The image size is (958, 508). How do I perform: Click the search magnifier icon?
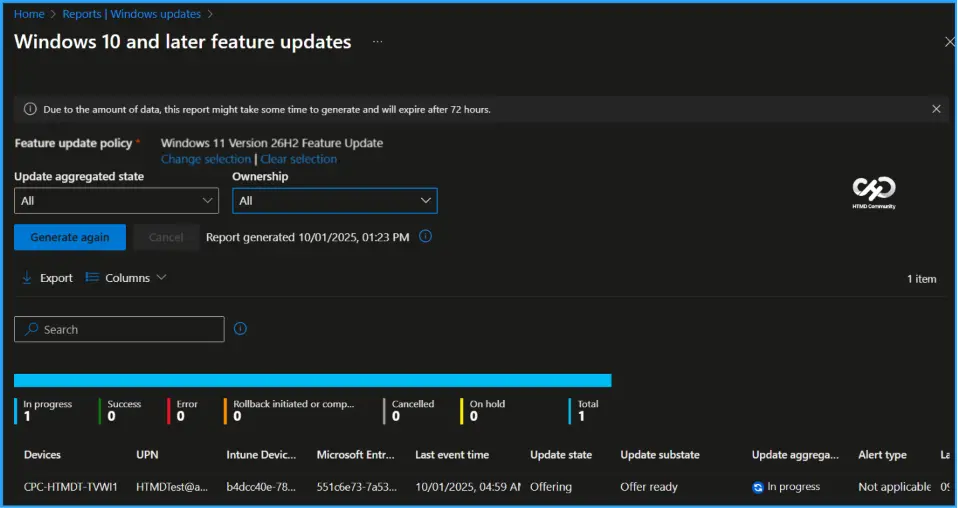pos(31,329)
